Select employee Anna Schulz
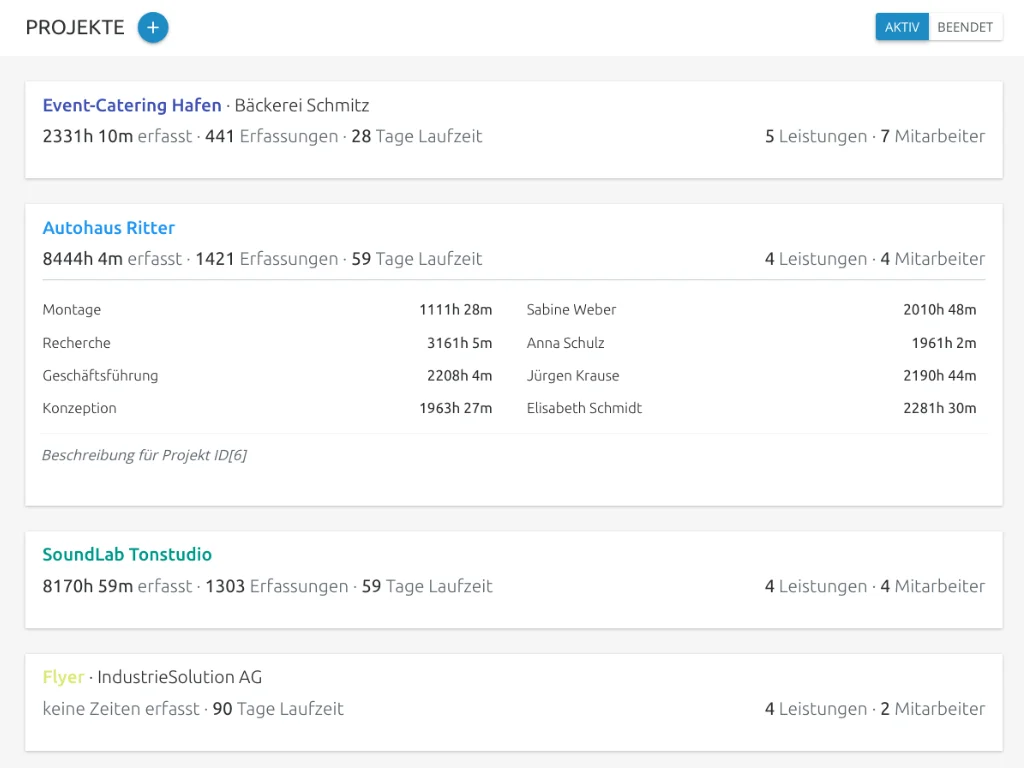 click(x=566, y=343)
